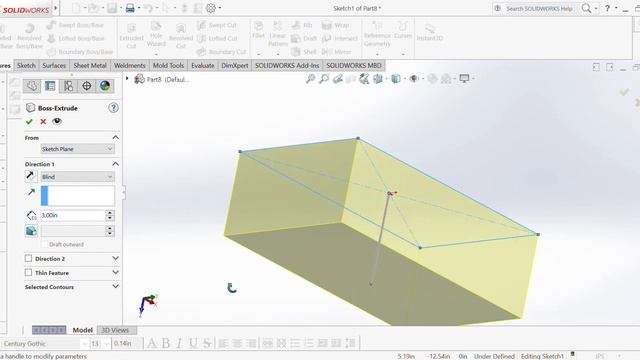Open Boss-Extrude help question mark
Image resolution: width=640 pixels, height=360 pixels.
pyautogui.click(x=113, y=108)
